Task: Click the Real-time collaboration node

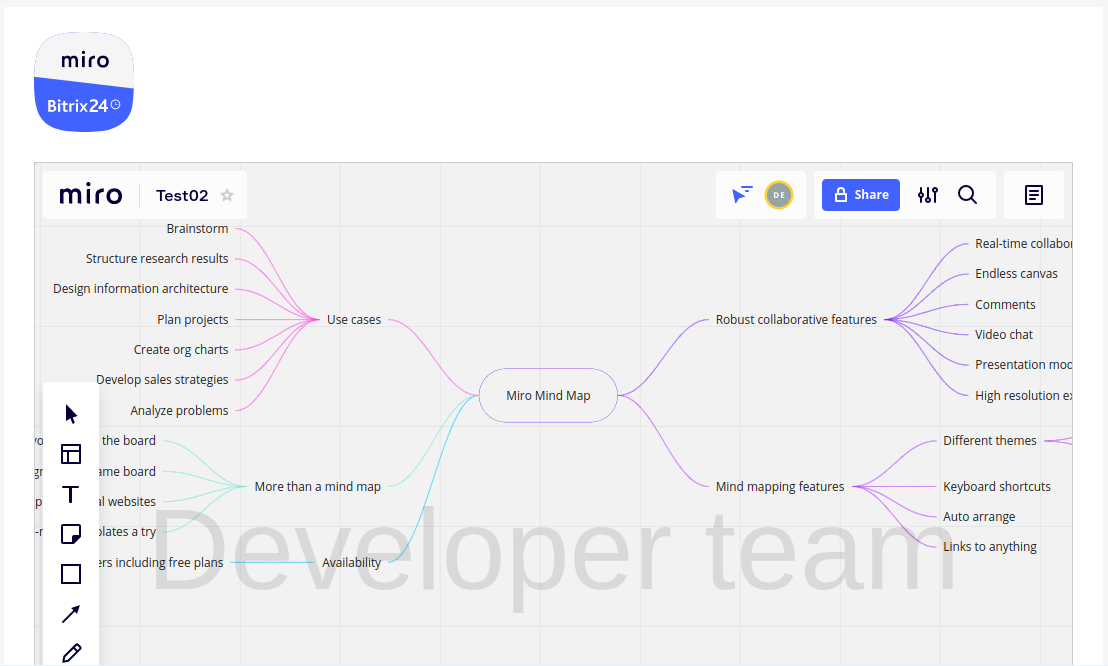Action: (1023, 243)
